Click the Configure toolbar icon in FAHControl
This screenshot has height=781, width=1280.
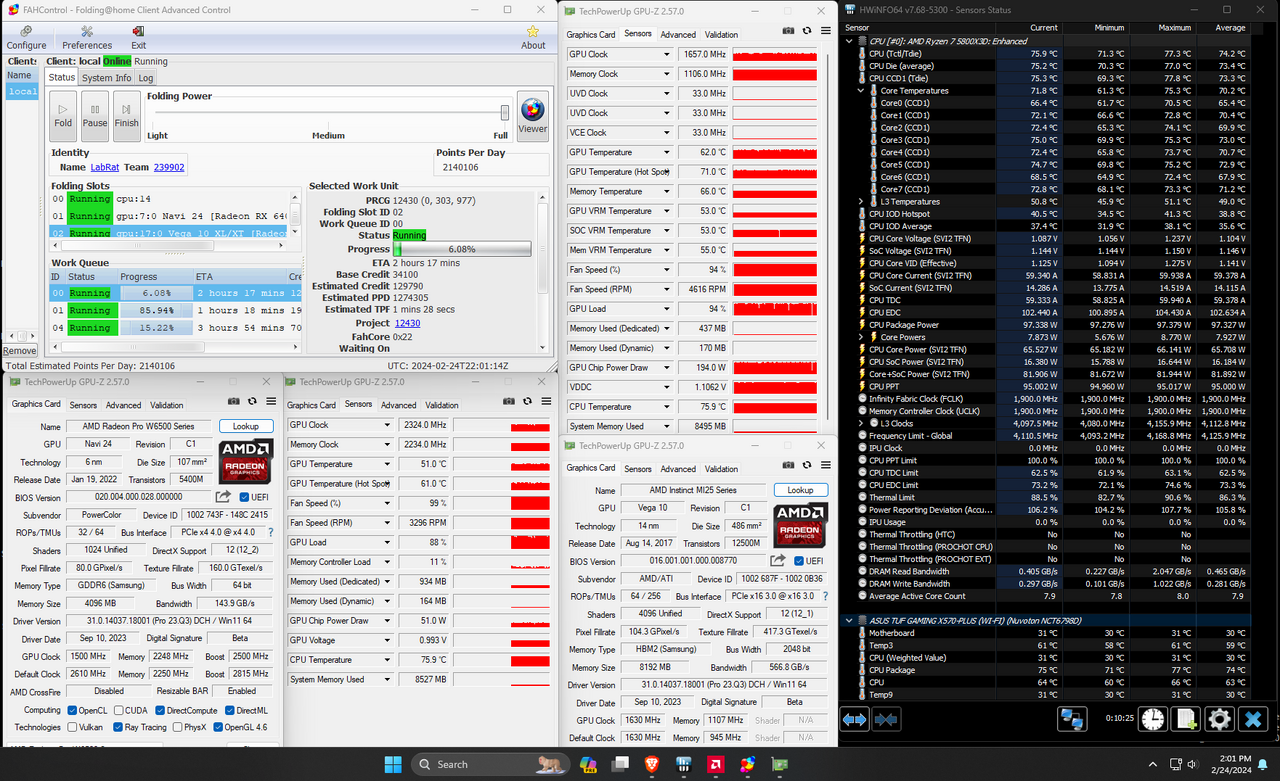point(26,37)
